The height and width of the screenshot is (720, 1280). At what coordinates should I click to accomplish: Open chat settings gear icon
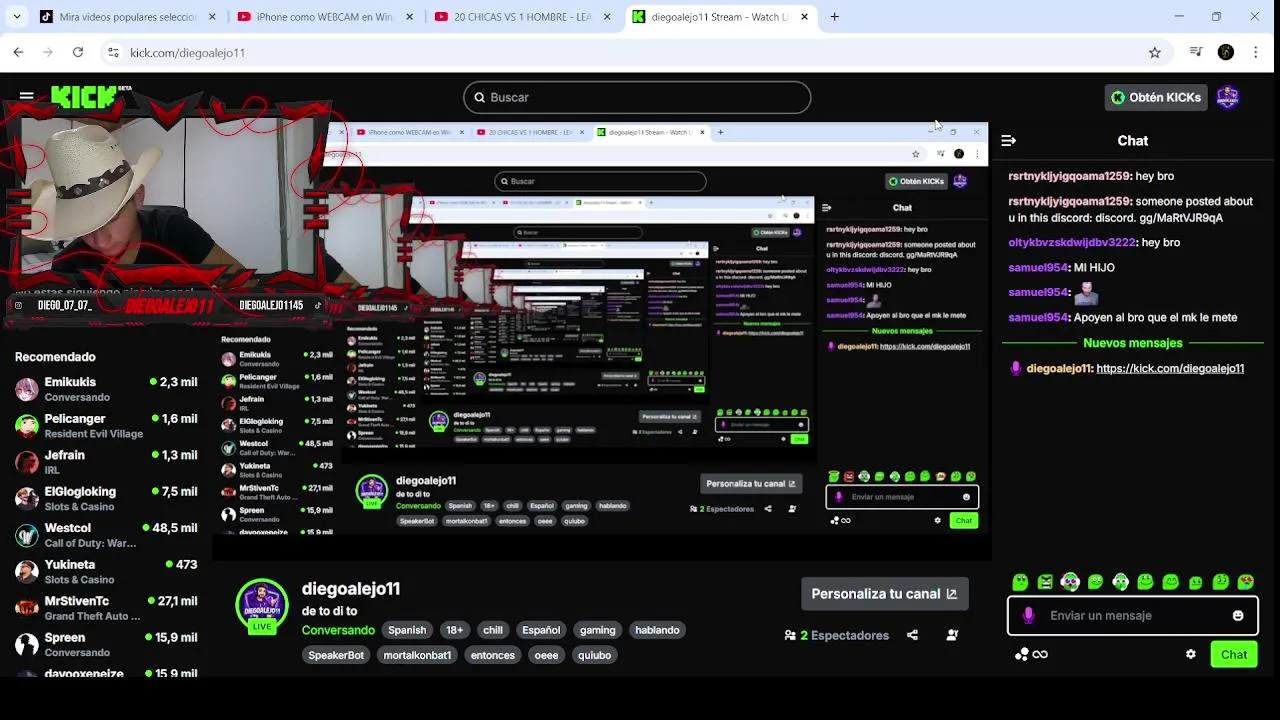(1190, 654)
